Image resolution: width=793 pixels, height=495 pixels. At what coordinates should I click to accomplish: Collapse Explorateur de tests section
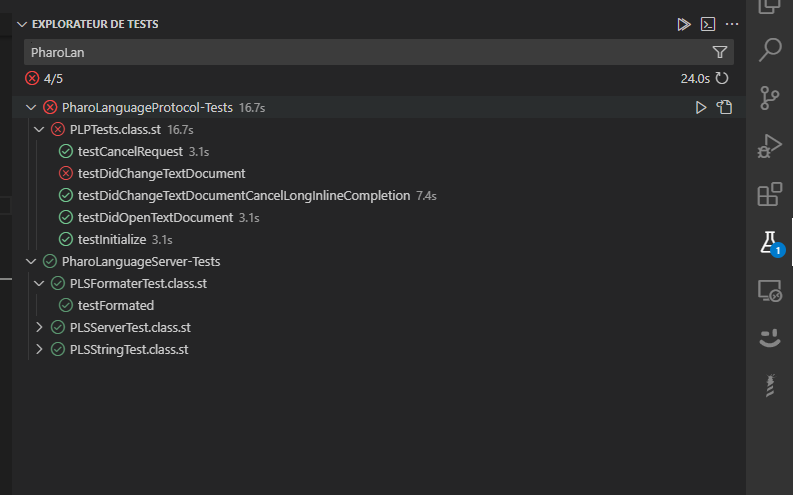22,24
